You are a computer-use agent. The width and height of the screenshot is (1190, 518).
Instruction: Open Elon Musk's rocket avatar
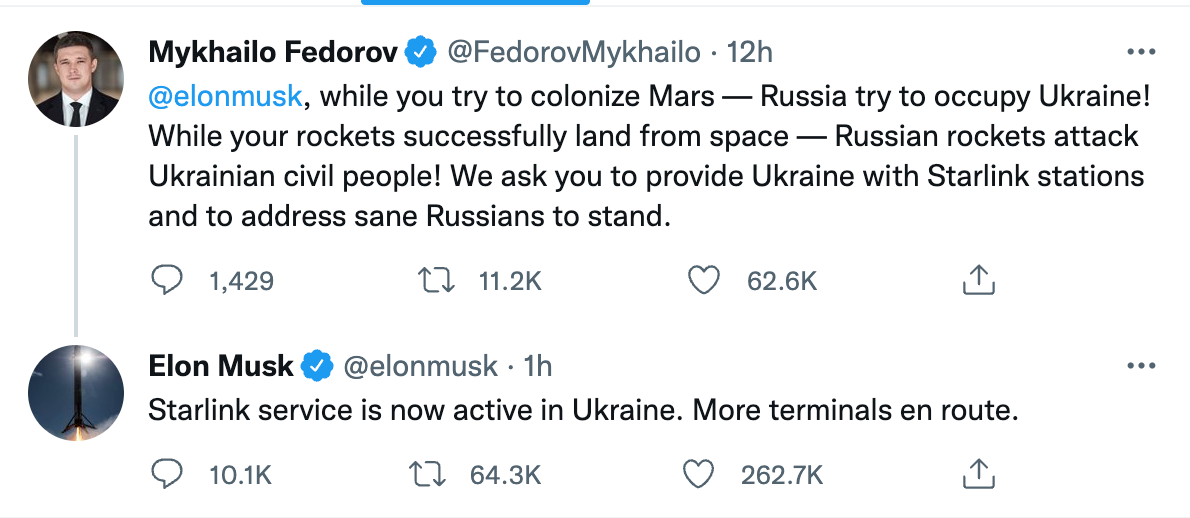click(76, 393)
